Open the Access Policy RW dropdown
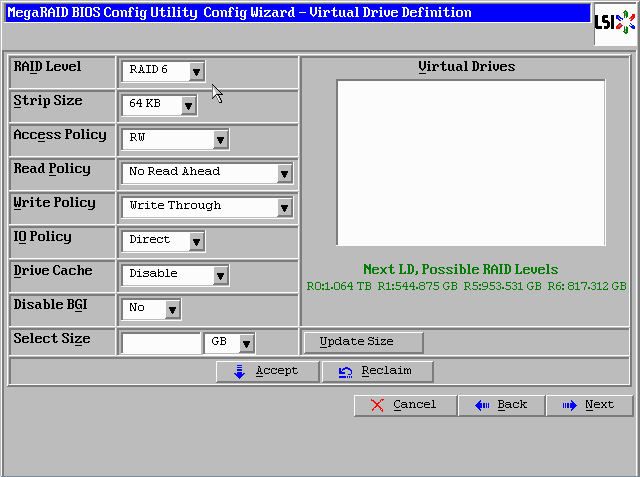 tap(220, 139)
